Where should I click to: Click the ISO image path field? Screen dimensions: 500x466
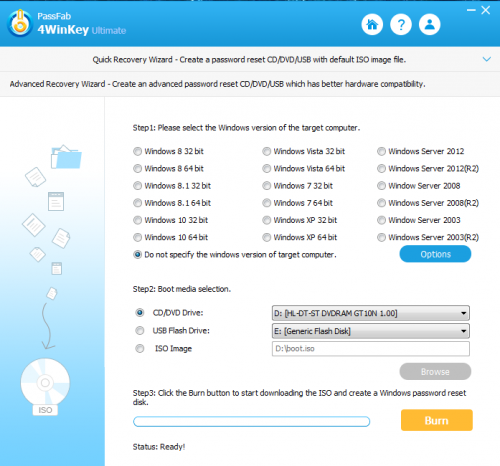371,349
